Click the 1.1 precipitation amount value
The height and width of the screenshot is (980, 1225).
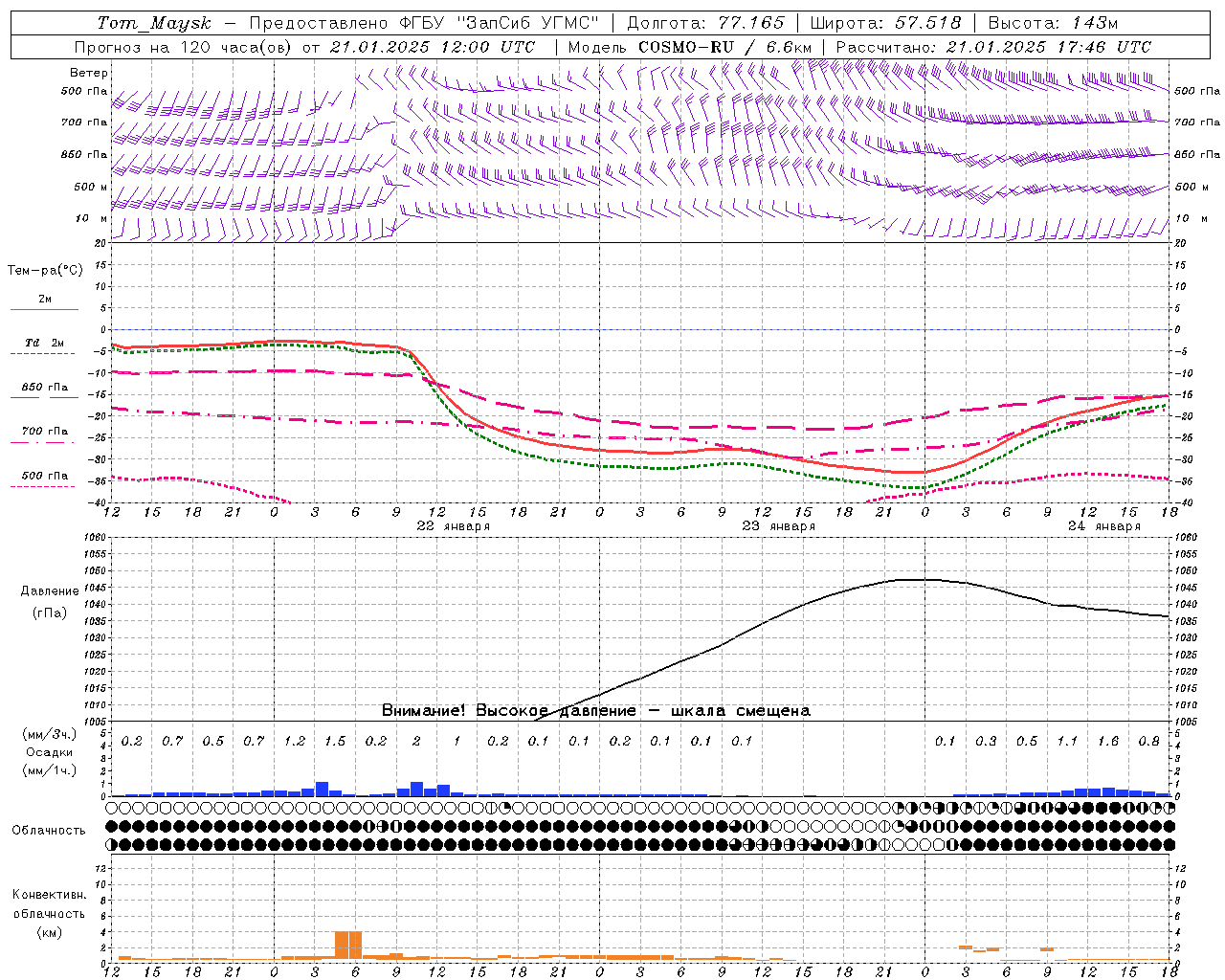1068,741
